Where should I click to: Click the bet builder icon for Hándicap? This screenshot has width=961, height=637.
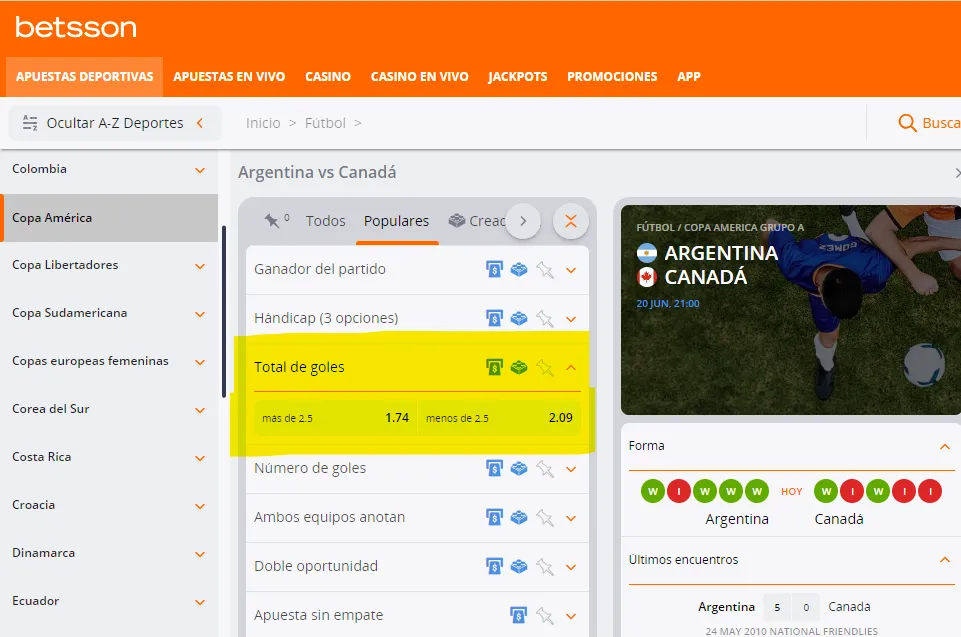click(x=519, y=318)
